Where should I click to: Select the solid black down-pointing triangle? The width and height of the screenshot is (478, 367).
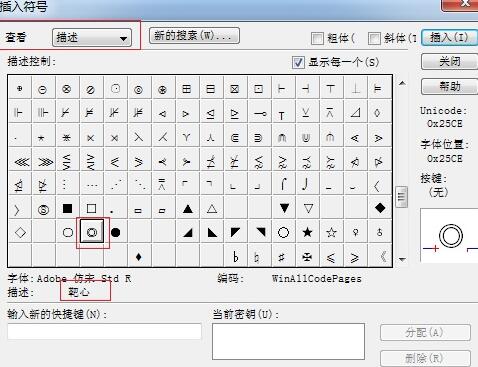284,208
